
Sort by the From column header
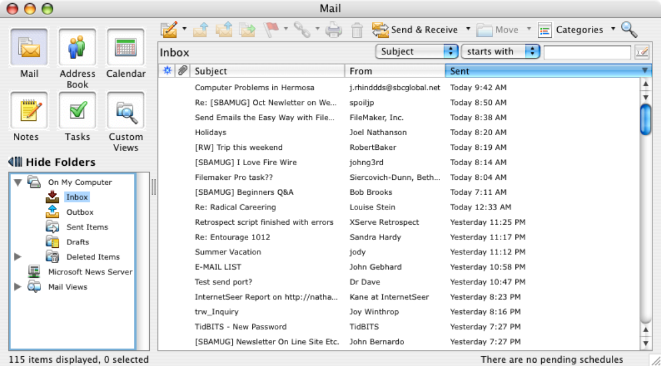[x=395, y=71]
